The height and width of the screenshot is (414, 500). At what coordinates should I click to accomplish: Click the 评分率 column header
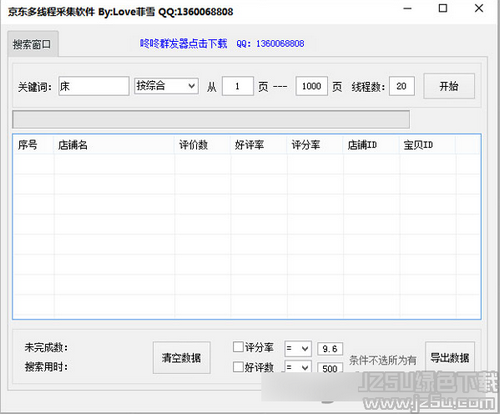[315, 145]
